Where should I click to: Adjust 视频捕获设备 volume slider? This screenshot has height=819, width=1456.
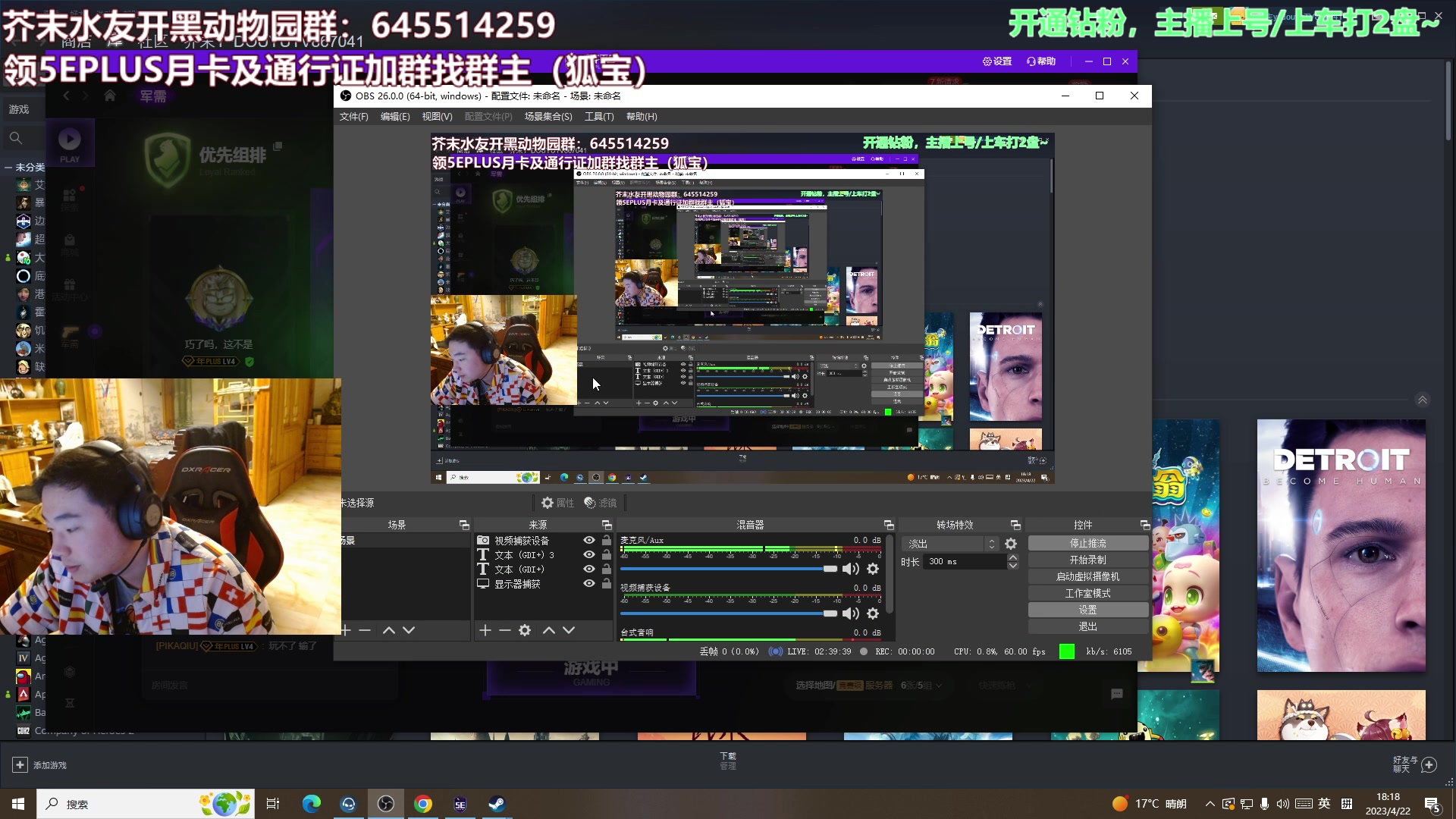coord(729,613)
